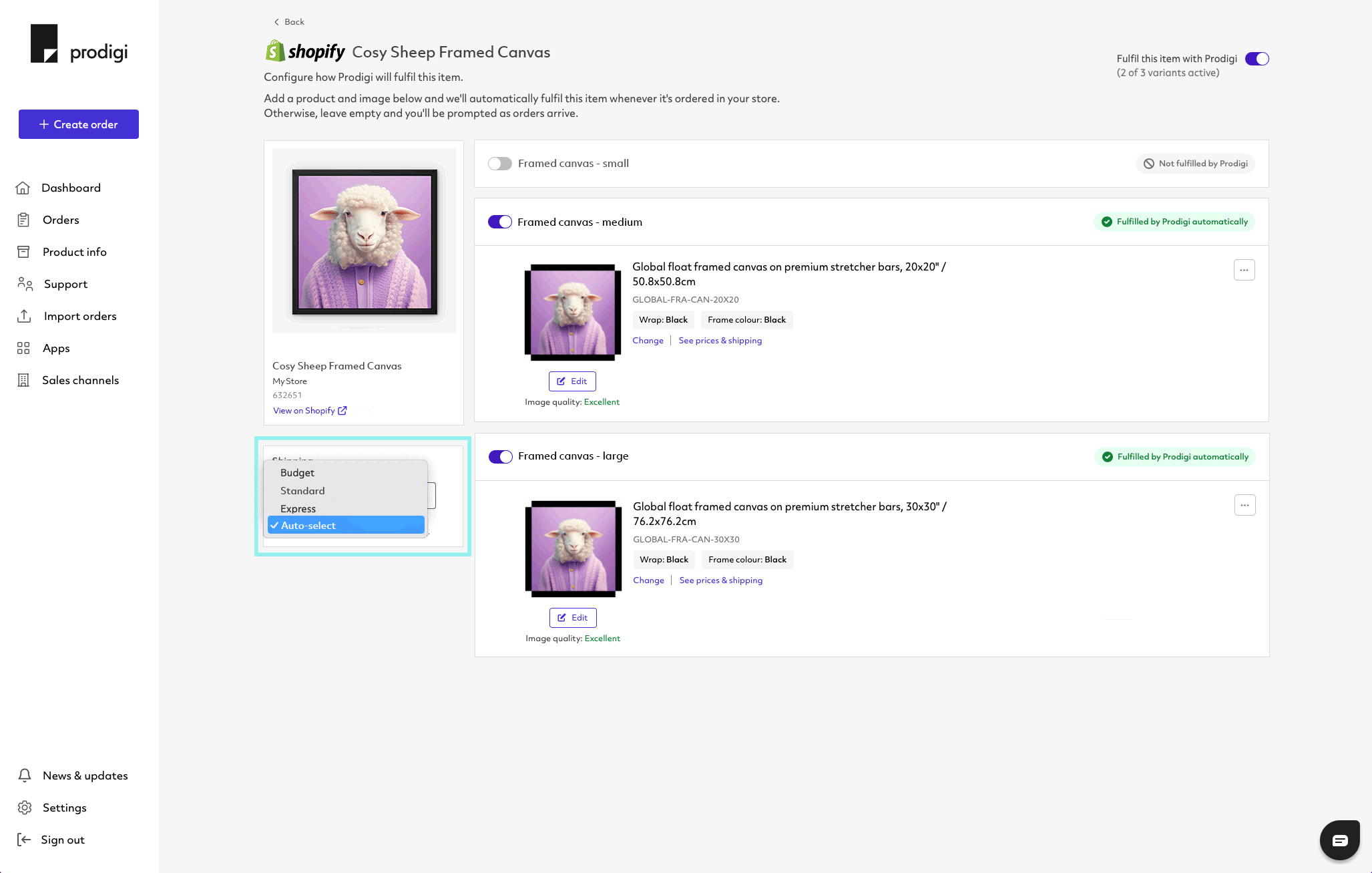This screenshot has width=1372, height=873.
Task: Click the Create order button
Action: point(78,124)
